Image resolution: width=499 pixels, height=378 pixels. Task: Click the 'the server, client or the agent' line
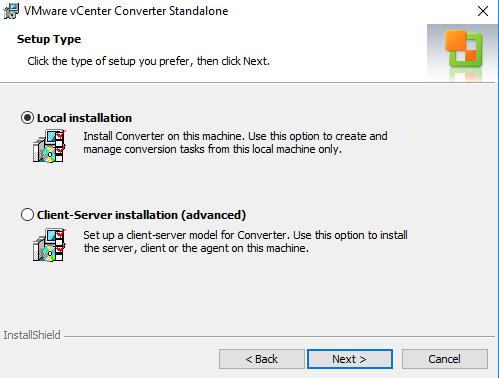pyautogui.click(x=196, y=248)
